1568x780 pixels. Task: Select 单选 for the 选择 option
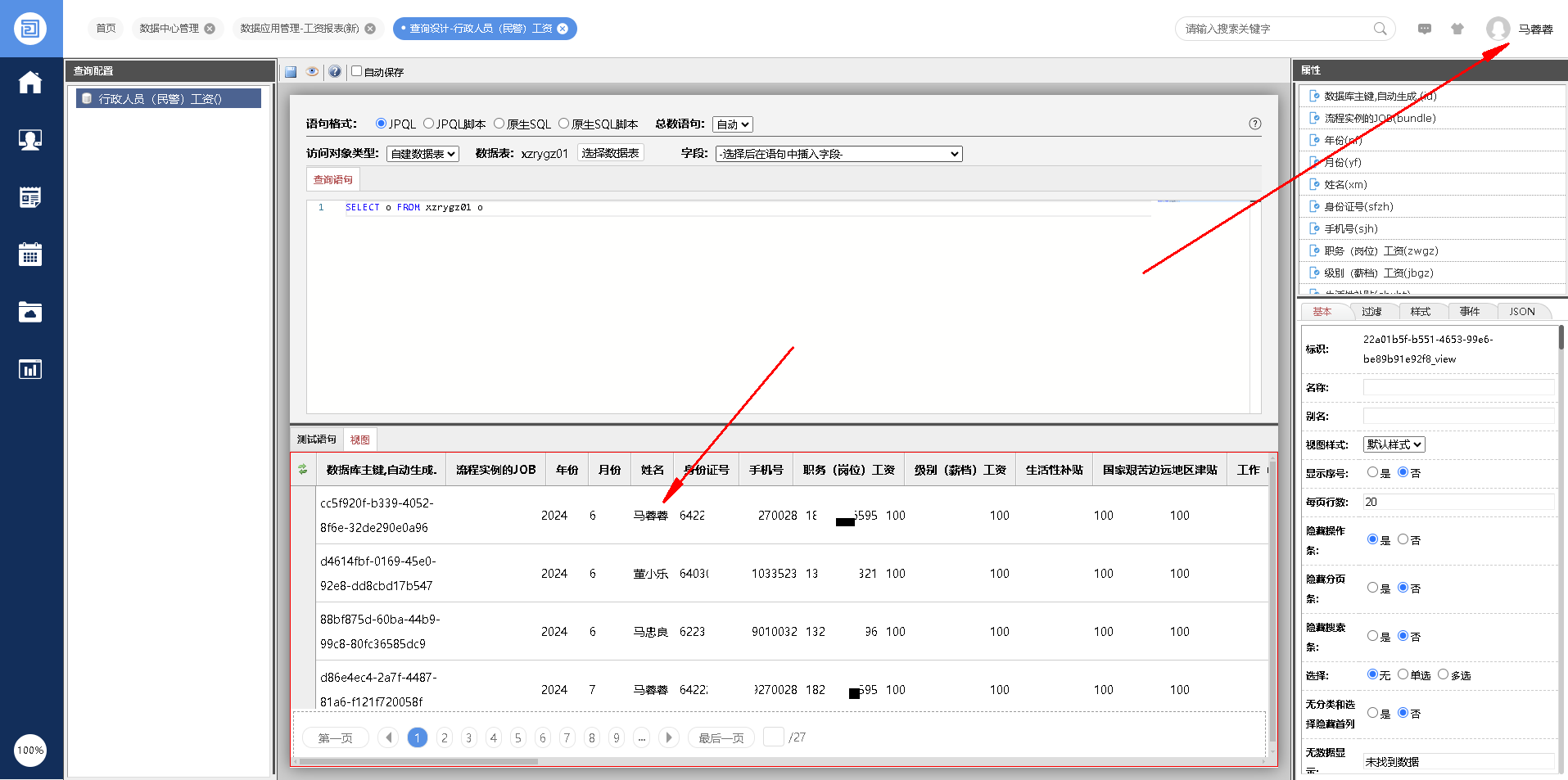coord(1403,674)
